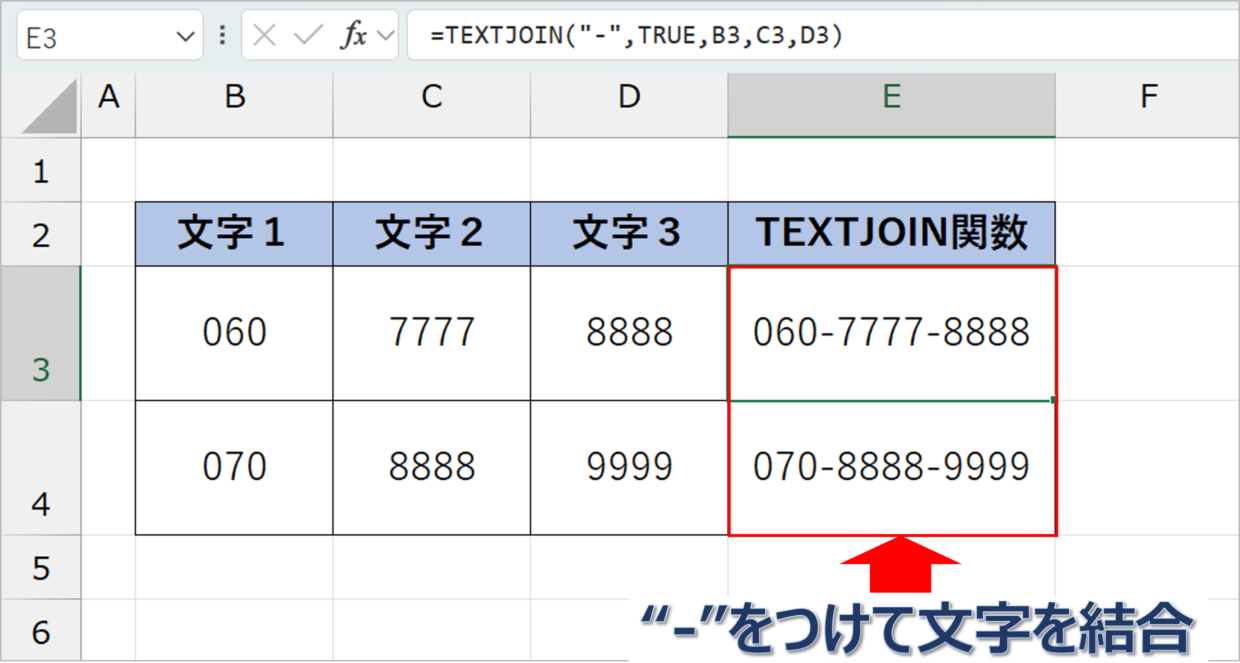Click the Name Box showing E3

coord(109,37)
